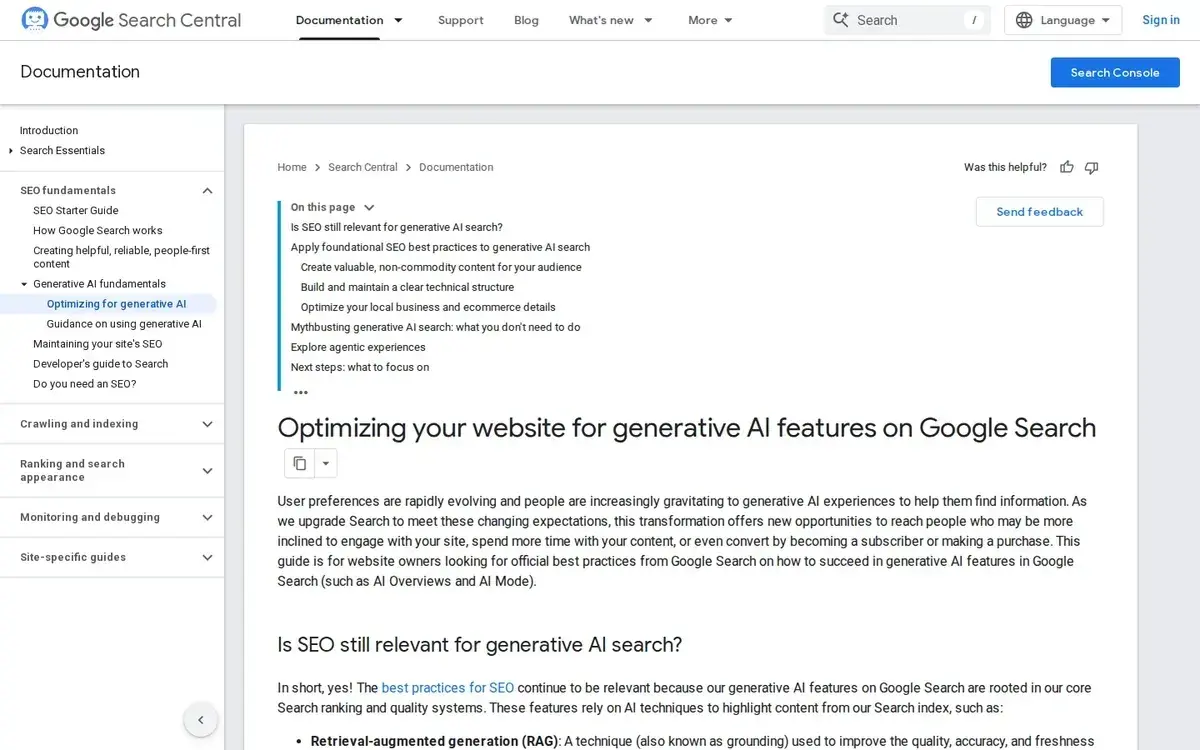The image size is (1200, 750).
Task: Open Do you need an SEO? page
Action: coord(85,384)
